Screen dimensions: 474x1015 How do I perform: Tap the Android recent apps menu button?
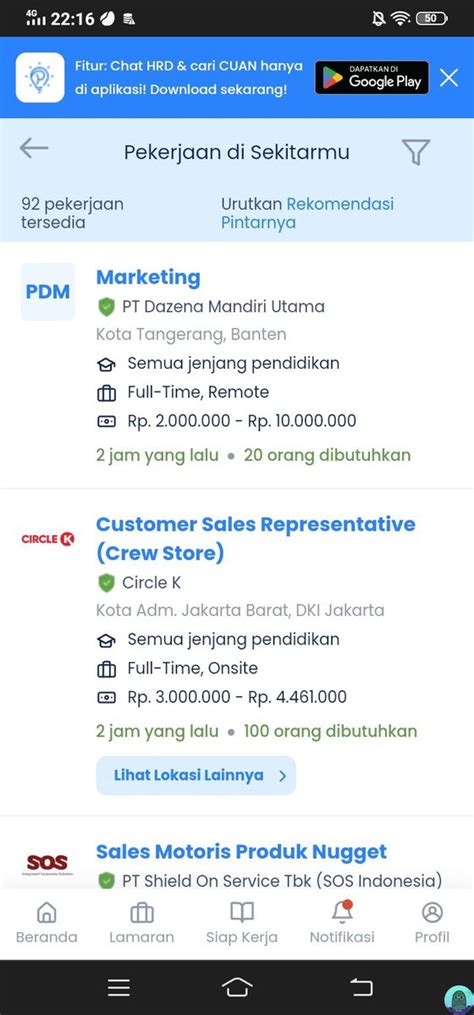(x=119, y=987)
